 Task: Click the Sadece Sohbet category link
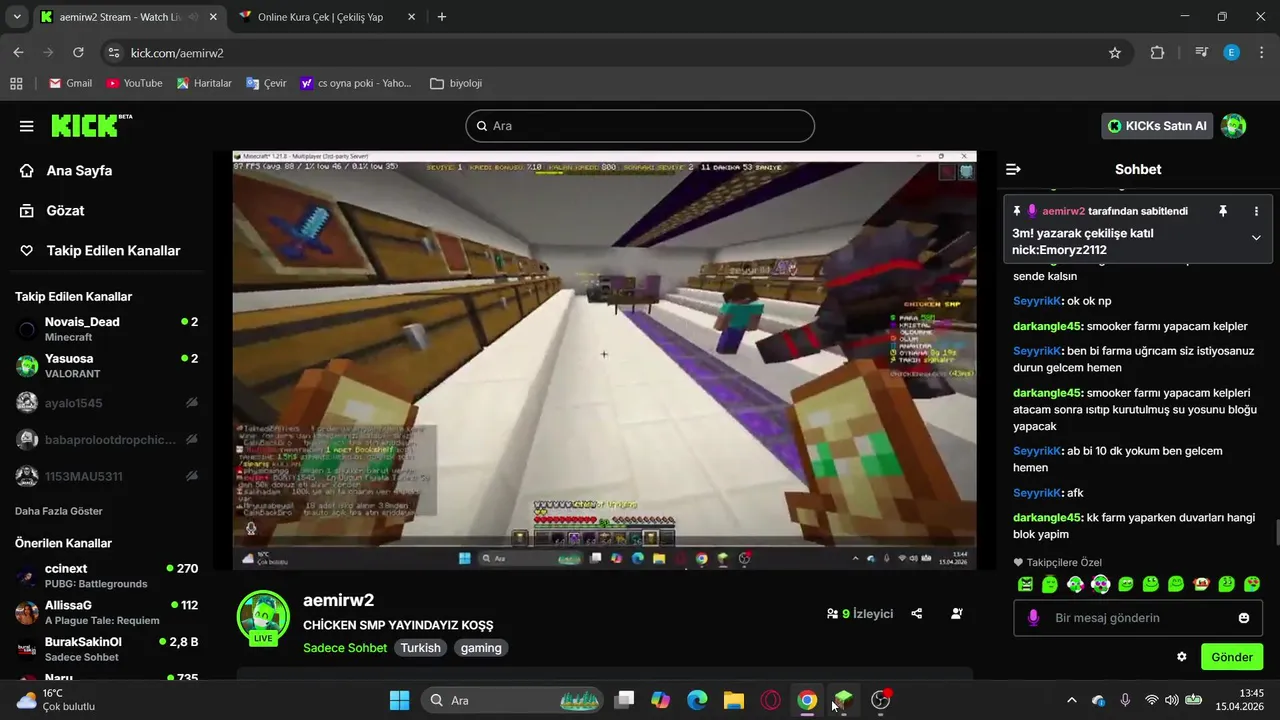[345, 648]
